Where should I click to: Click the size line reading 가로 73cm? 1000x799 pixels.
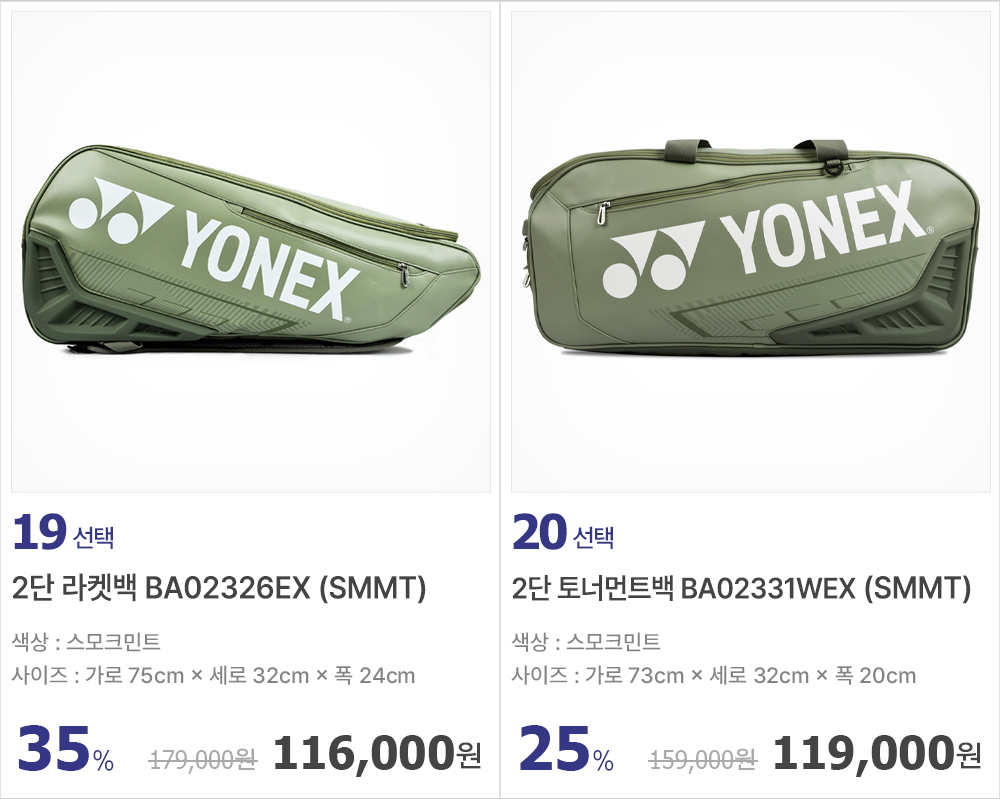tap(713, 676)
